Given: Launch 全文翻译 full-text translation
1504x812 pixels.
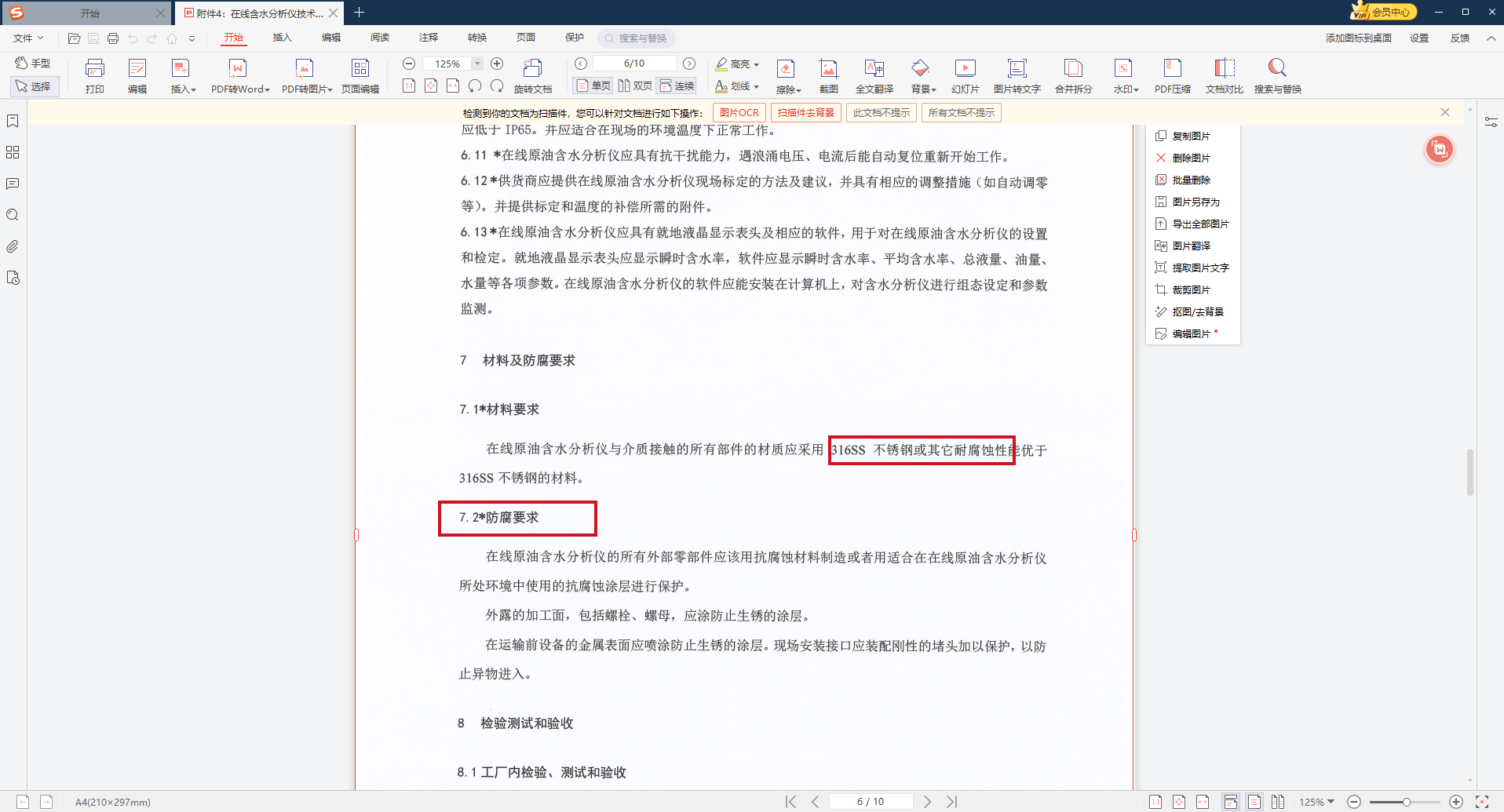Looking at the screenshot, I should click(x=874, y=76).
